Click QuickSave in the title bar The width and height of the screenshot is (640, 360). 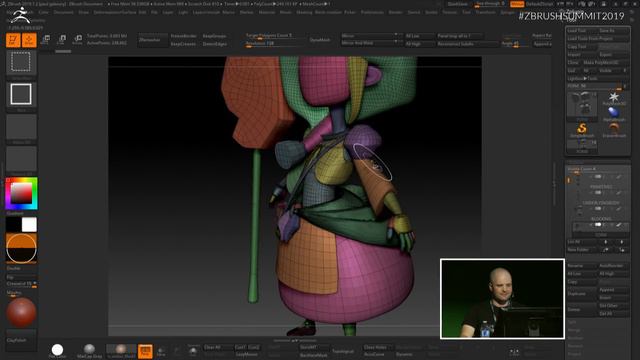[458, 4]
